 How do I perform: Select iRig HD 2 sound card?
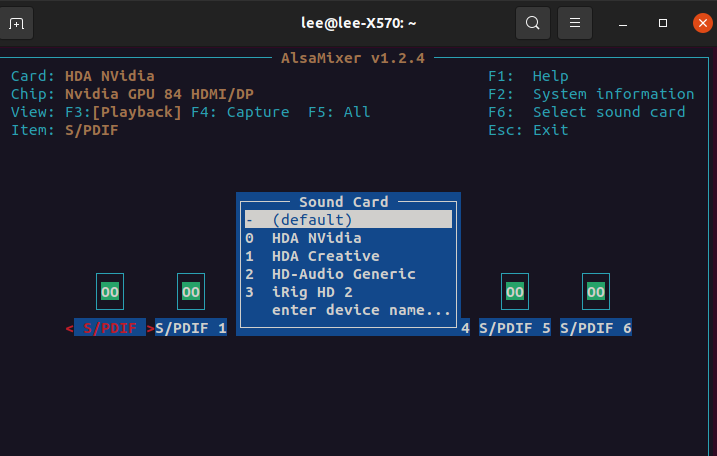click(x=348, y=292)
